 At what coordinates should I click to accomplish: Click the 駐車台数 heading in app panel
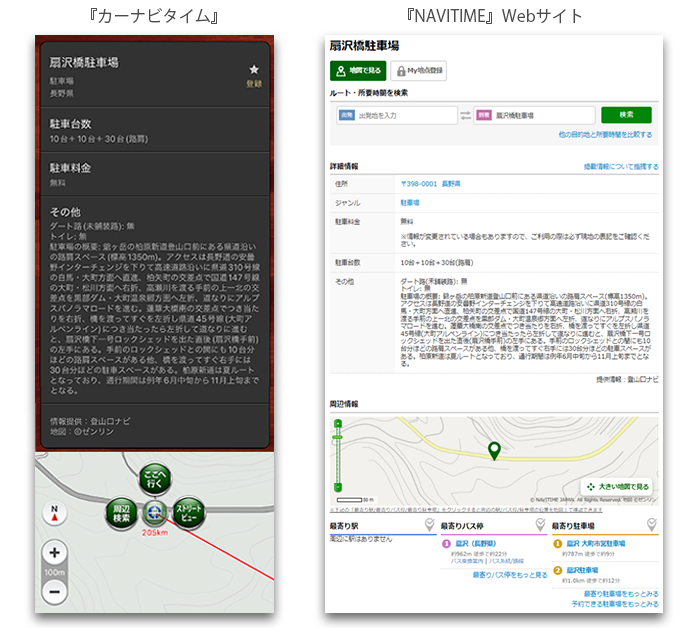[x=71, y=124]
